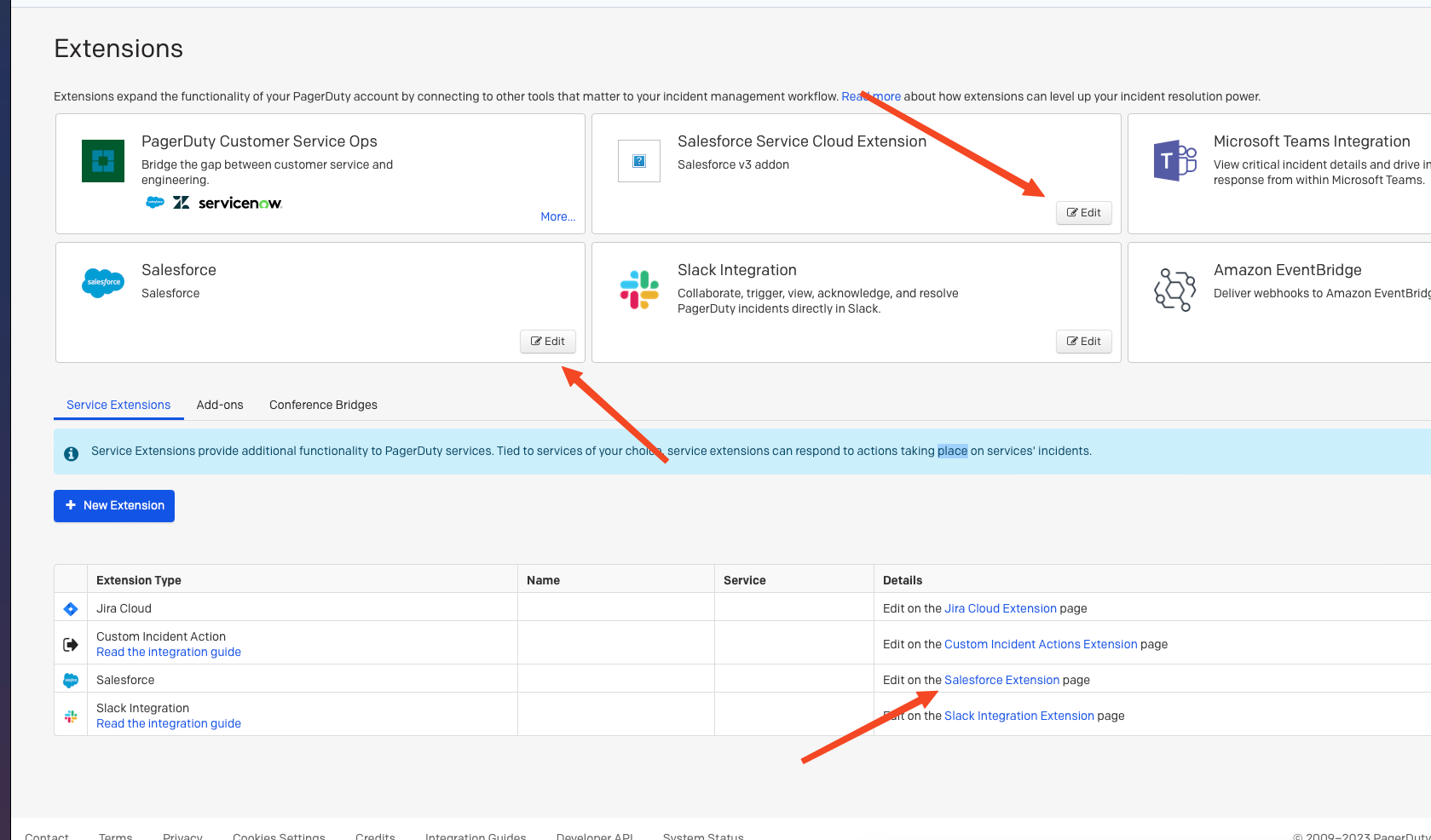Click the Salesforce cloud logo in the Salesforce card
1431x840 pixels.
click(x=103, y=282)
